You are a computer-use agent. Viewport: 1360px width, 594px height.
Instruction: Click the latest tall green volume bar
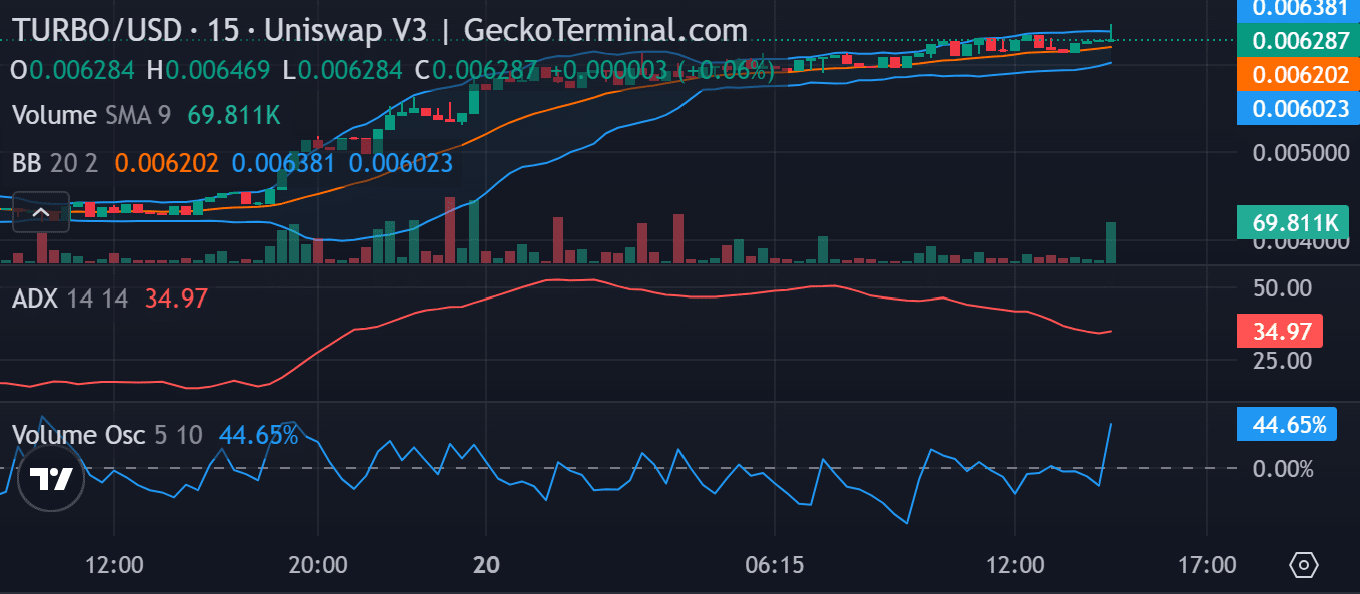click(x=1111, y=243)
